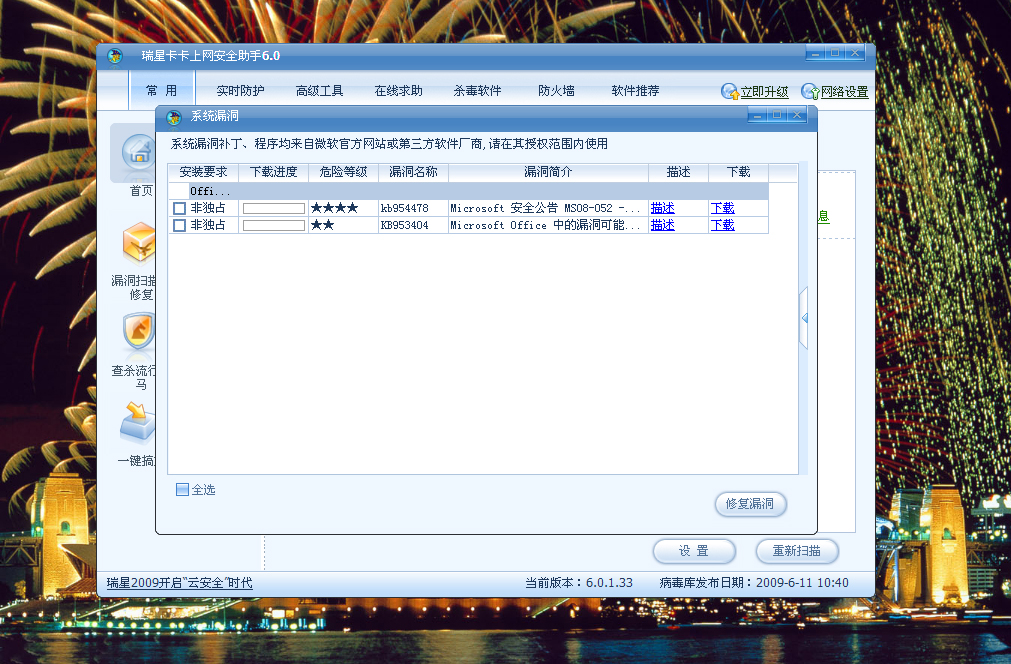Click the 重新扫描 button
Viewport: 1011px width, 664px height.
[x=797, y=551]
